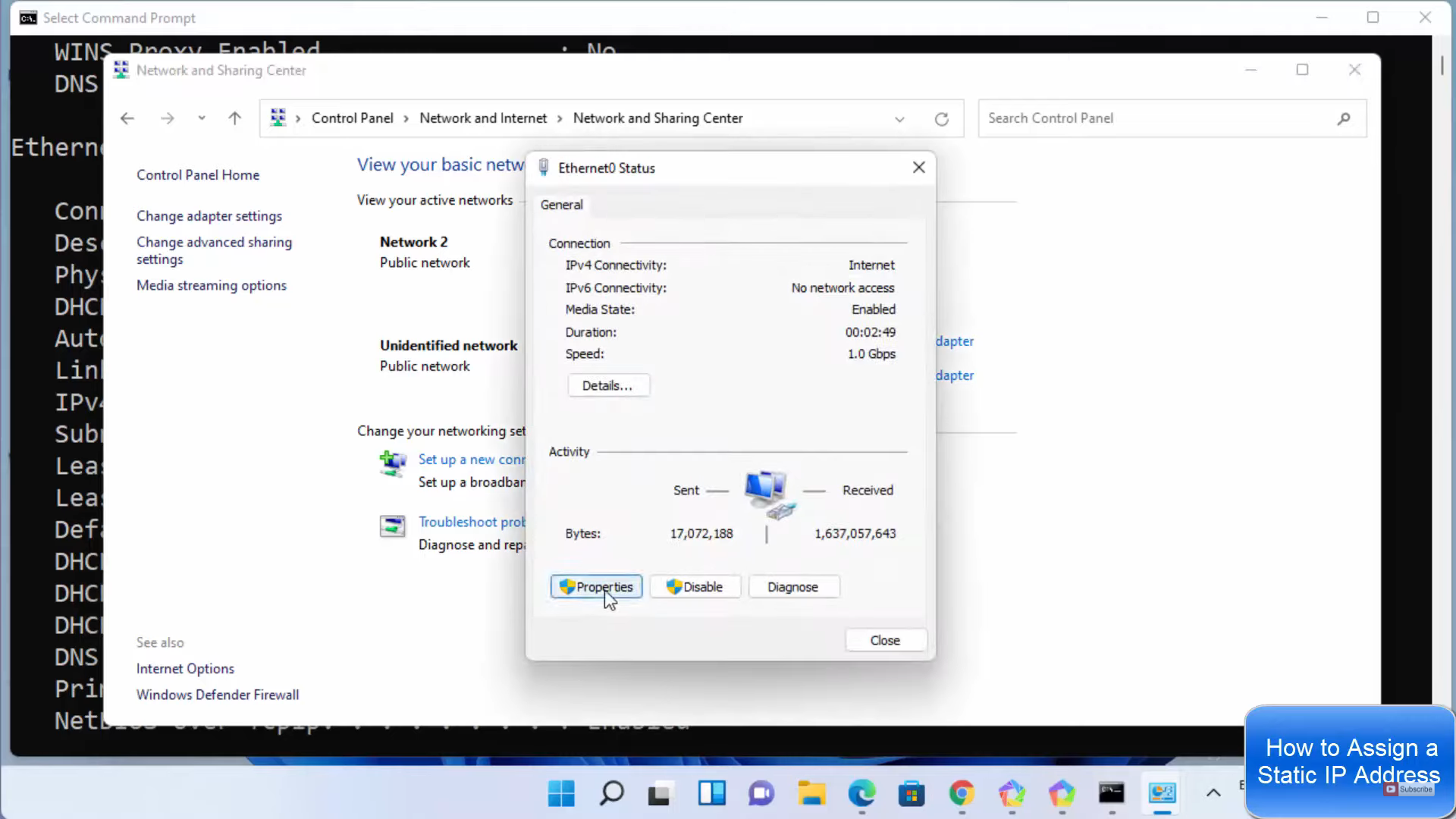Click the back arrow in Control Panel

point(127,118)
